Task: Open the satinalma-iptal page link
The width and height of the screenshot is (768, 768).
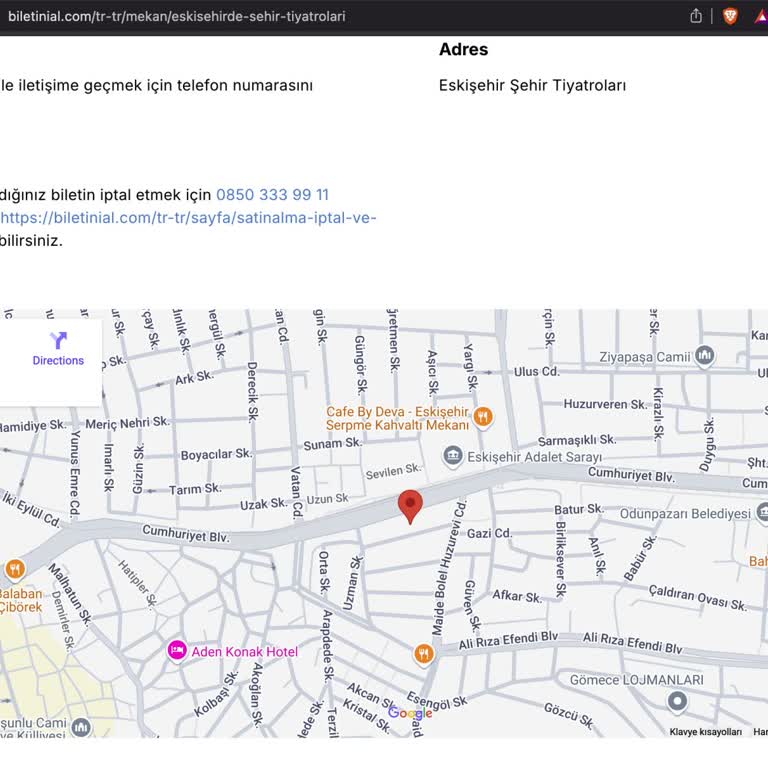Action: pyautogui.click(x=188, y=218)
